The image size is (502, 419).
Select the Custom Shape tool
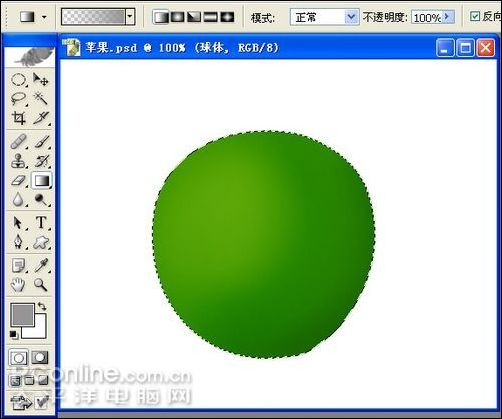[x=41, y=242]
